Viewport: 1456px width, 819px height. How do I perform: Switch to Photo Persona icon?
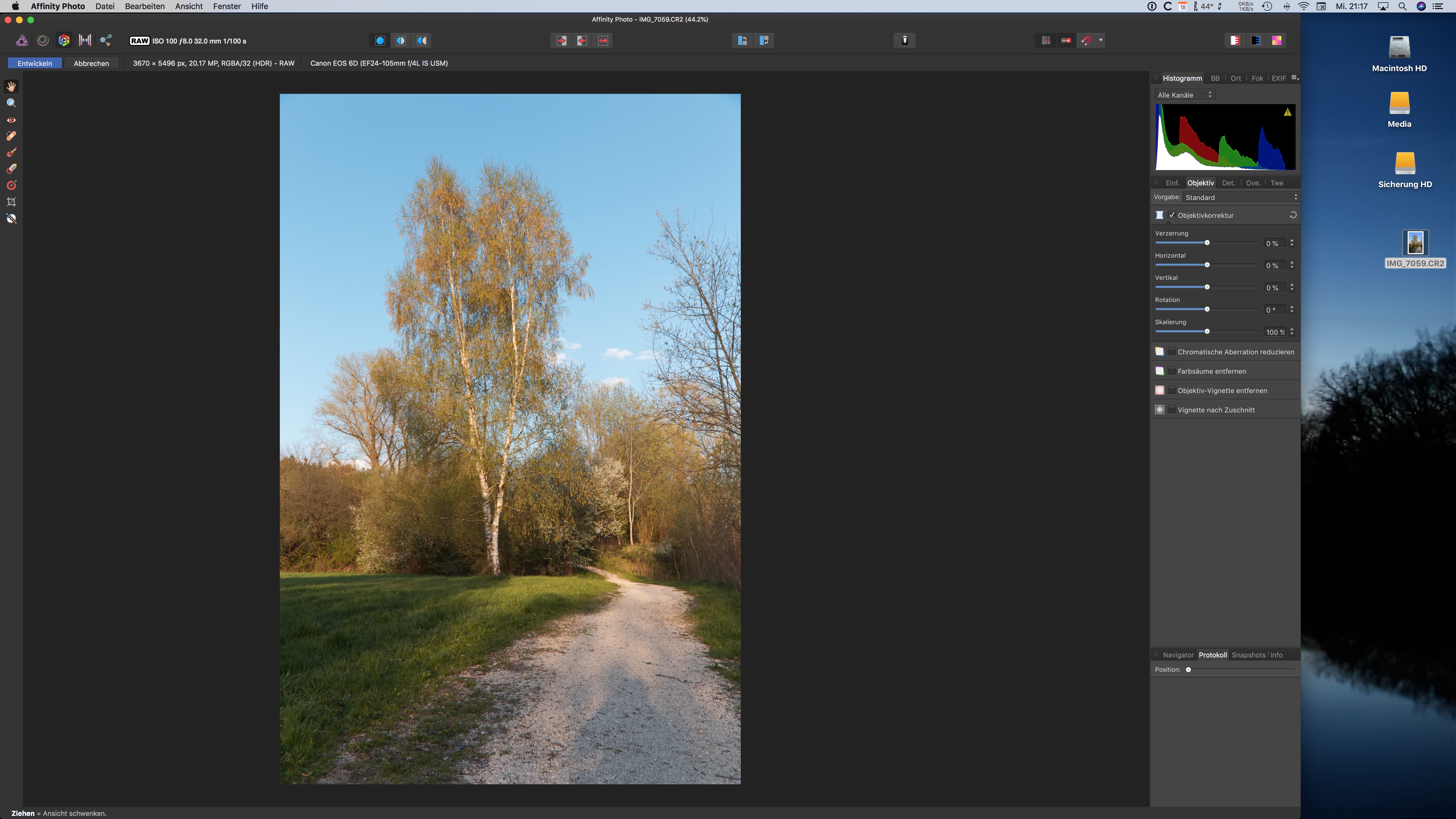coord(22,41)
